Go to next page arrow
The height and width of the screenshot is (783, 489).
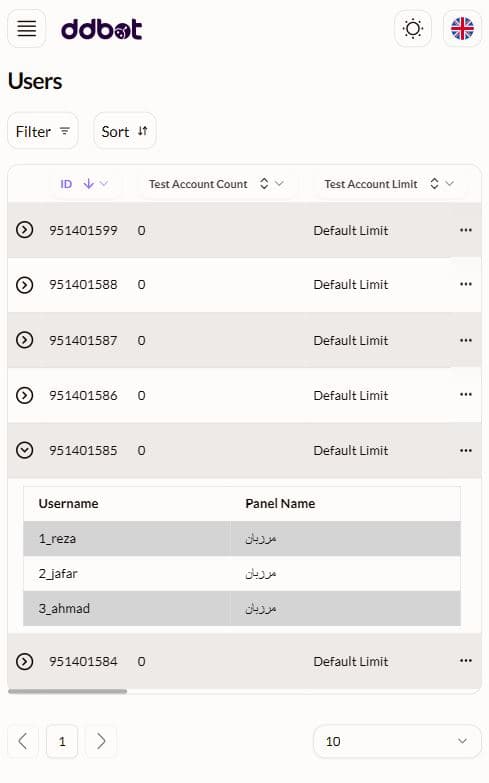coord(101,741)
